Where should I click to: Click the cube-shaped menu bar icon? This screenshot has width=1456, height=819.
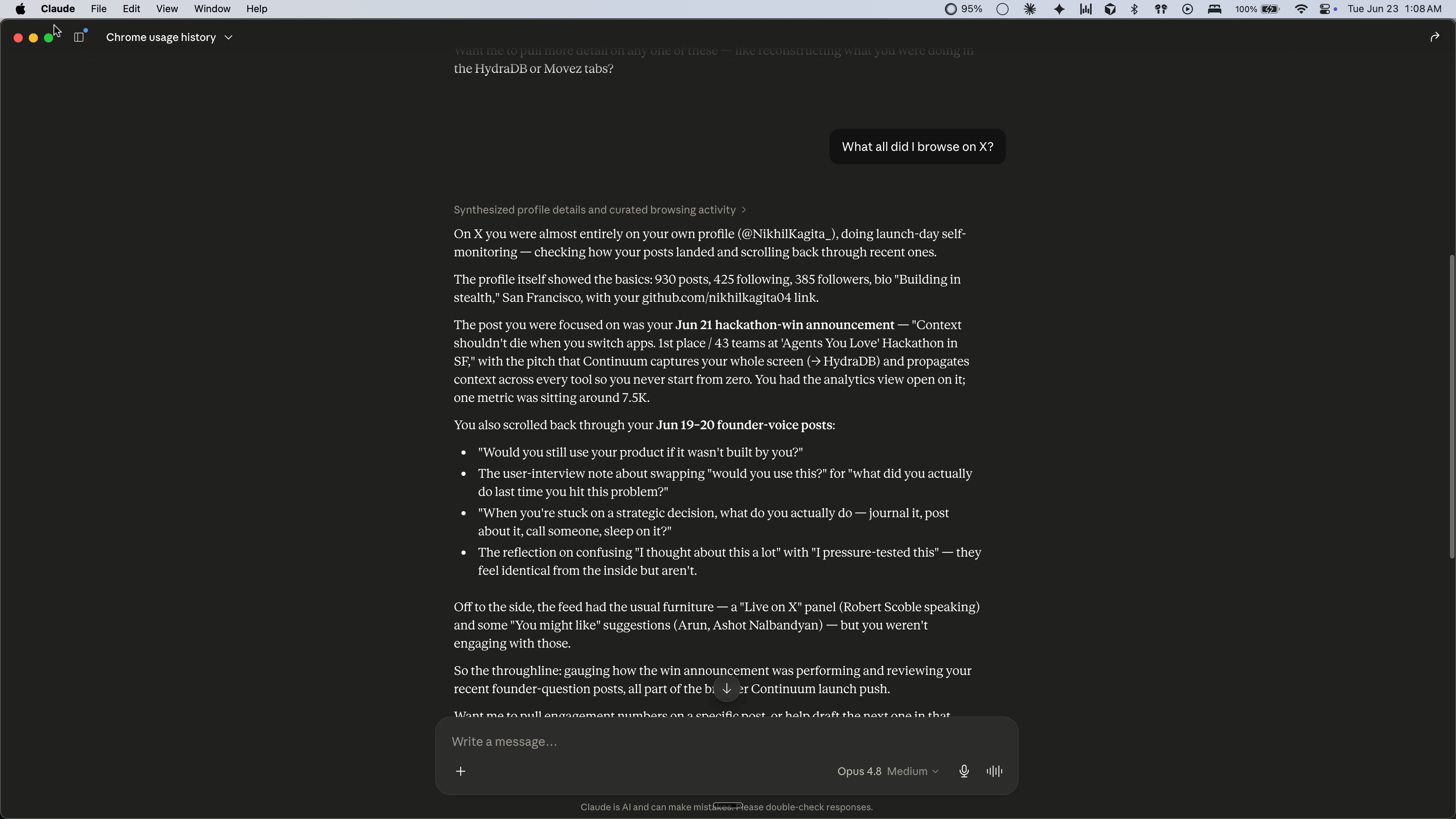coord(1110,9)
